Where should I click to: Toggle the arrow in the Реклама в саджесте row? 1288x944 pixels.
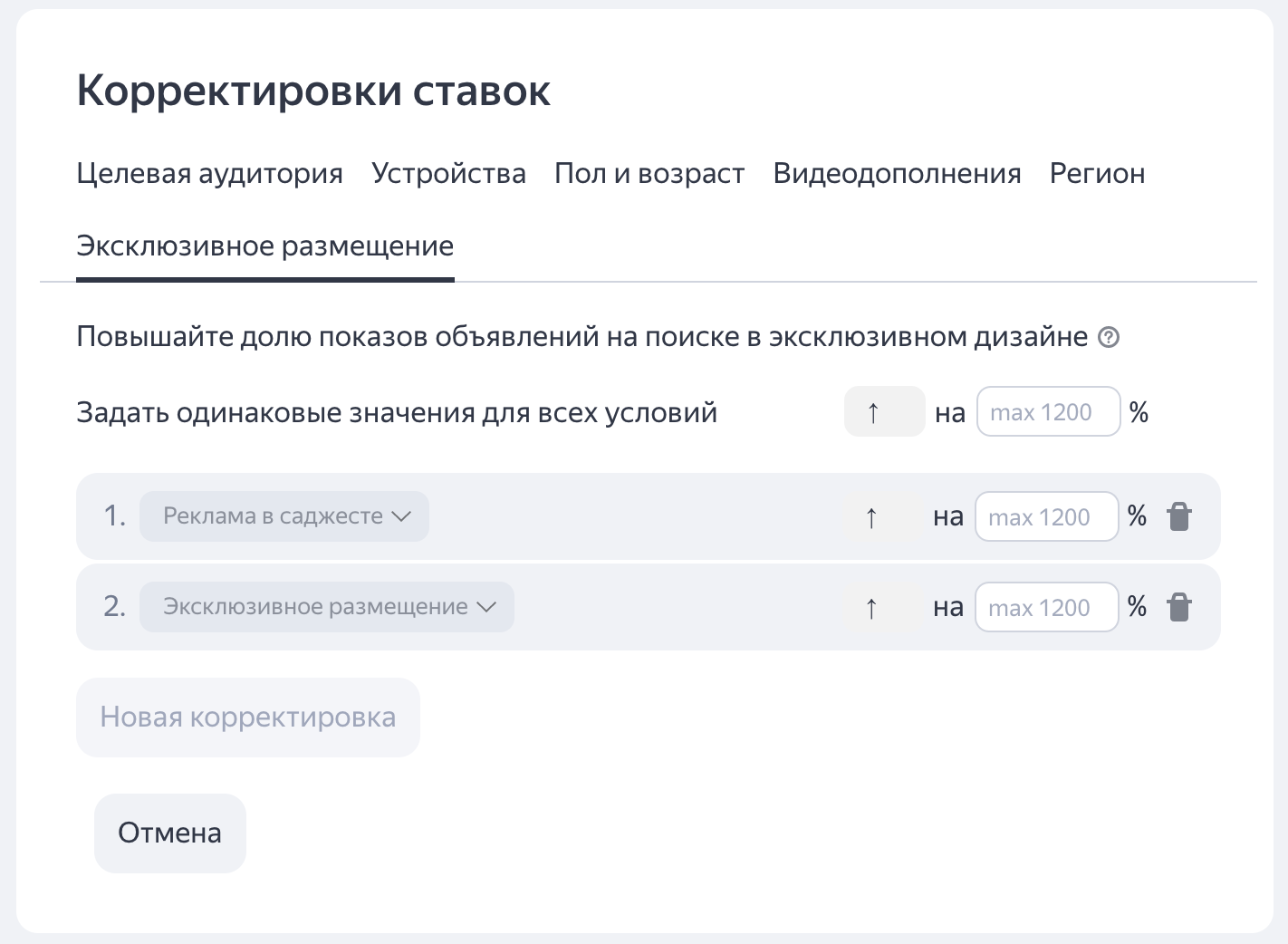(x=872, y=517)
